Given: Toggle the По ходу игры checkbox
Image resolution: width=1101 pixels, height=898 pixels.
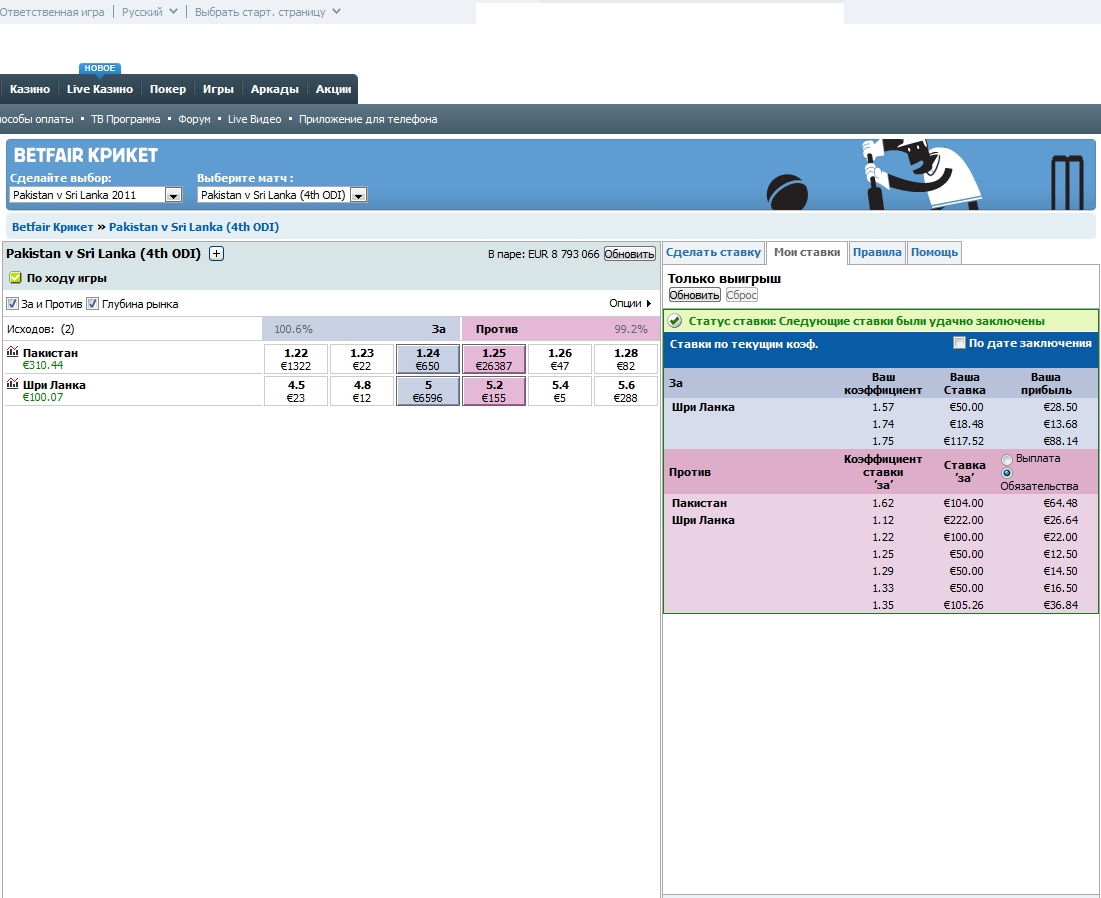Looking at the screenshot, I should pyautogui.click(x=15, y=278).
